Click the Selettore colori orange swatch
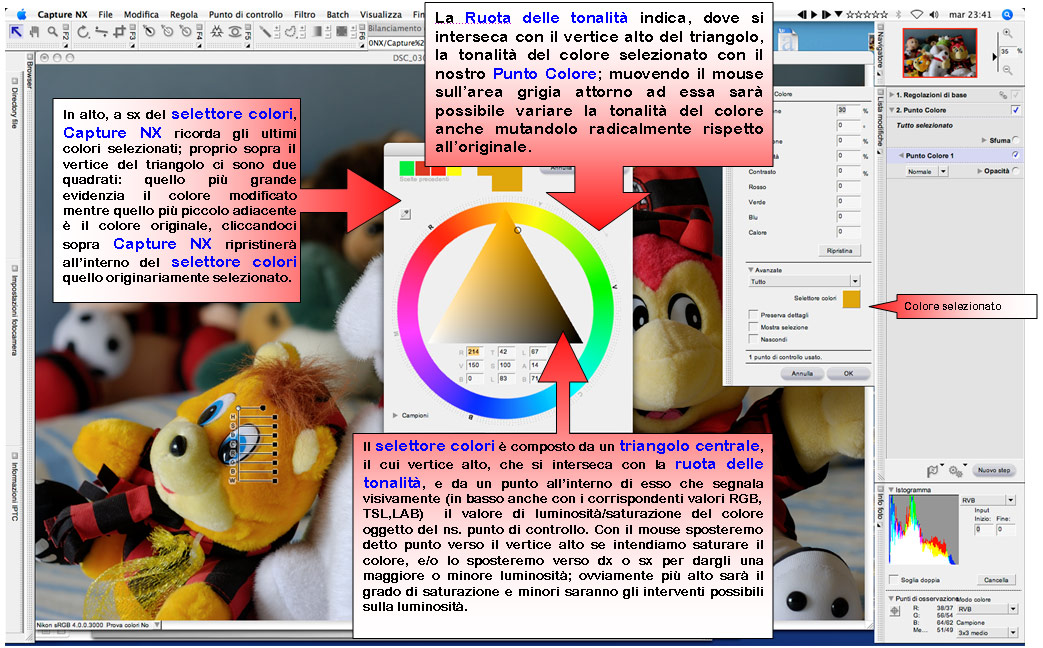The height and width of the screenshot is (648, 1043). 851,299
